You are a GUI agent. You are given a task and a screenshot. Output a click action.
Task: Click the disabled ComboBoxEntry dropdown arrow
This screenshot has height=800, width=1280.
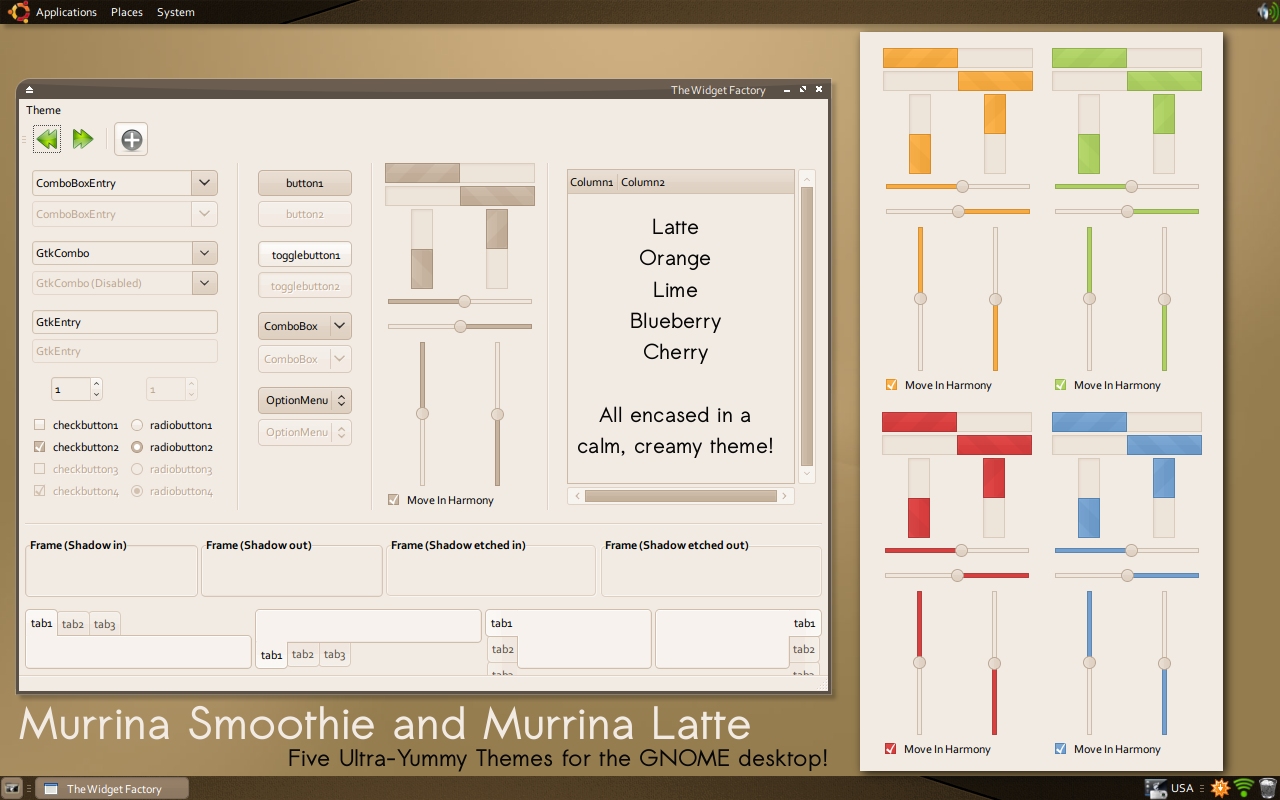[204, 214]
